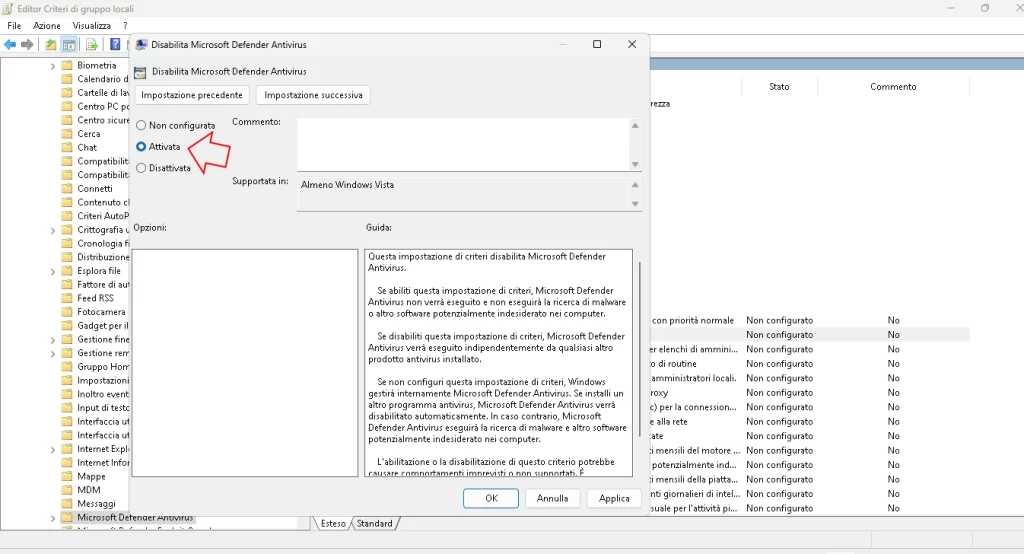The height and width of the screenshot is (554, 1024).
Task: Click the Fotocamera folder icon
Action: tap(67, 312)
